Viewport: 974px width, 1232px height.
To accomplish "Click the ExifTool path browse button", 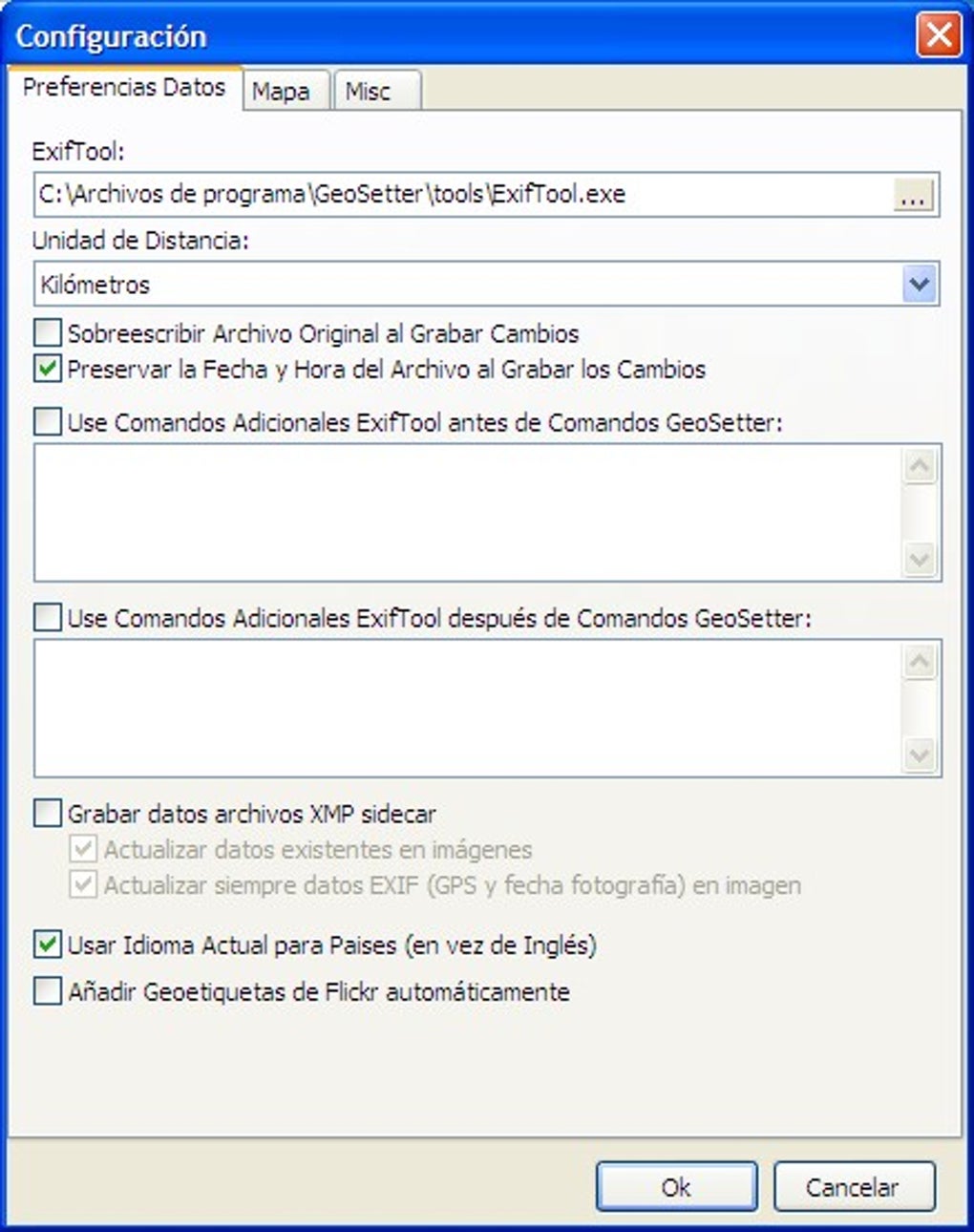I will (x=913, y=196).
